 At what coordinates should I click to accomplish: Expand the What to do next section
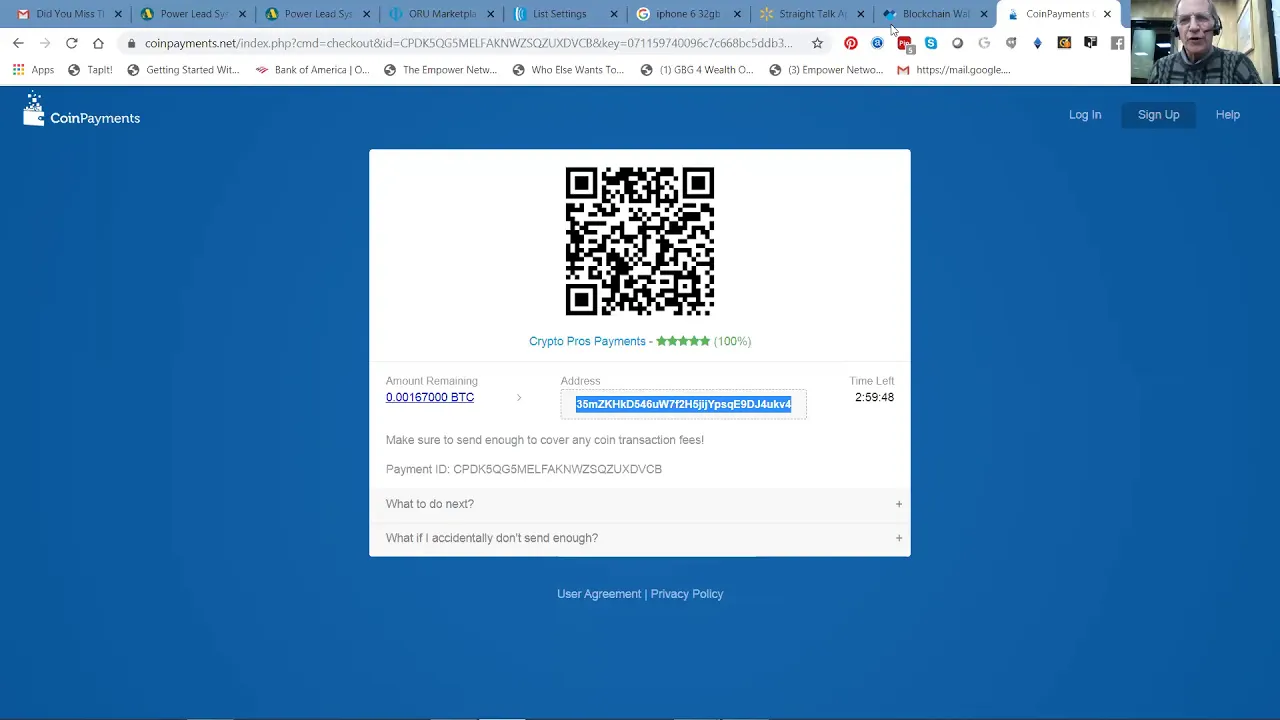tap(640, 504)
